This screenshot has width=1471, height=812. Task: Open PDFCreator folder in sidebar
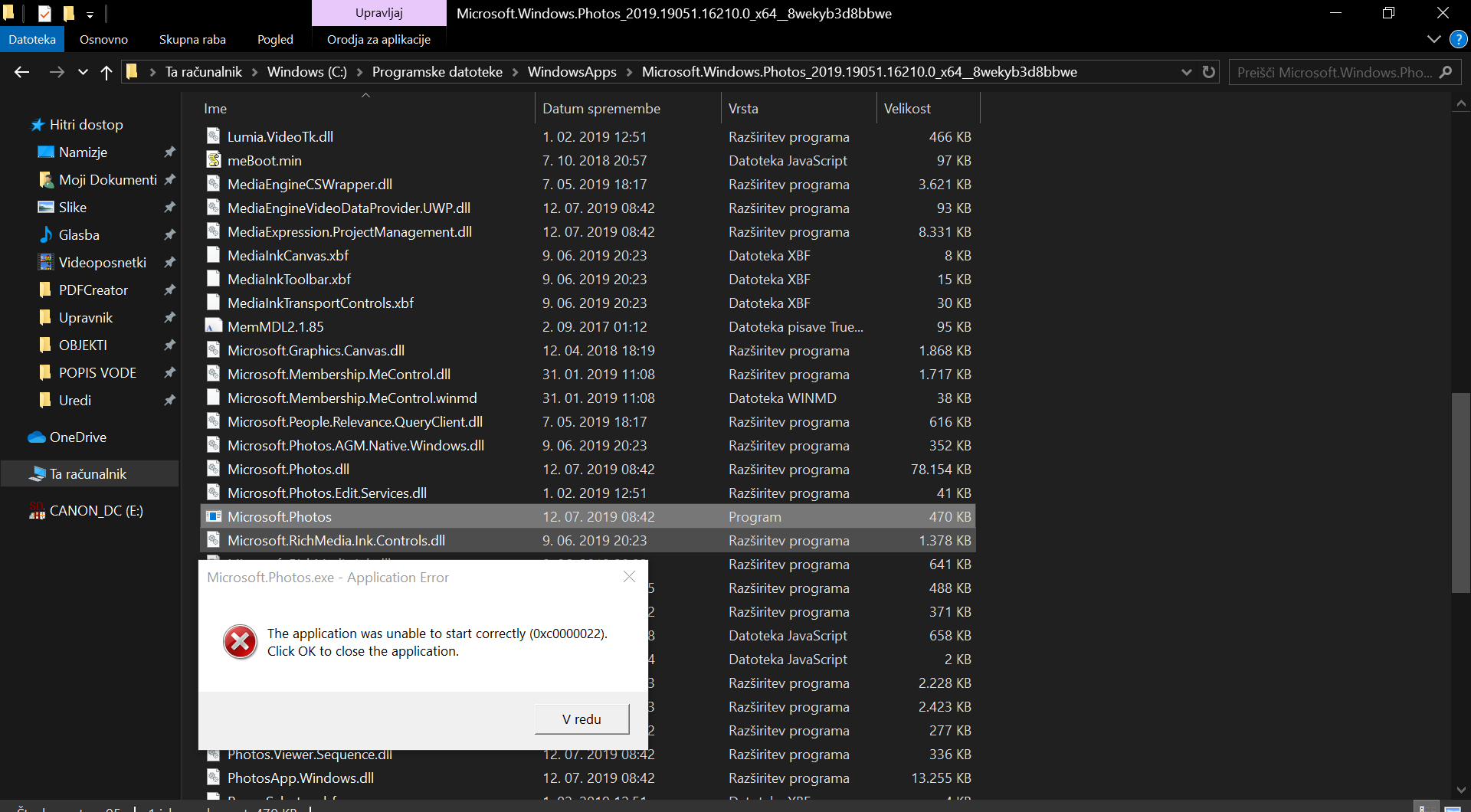click(x=93, y=290)
